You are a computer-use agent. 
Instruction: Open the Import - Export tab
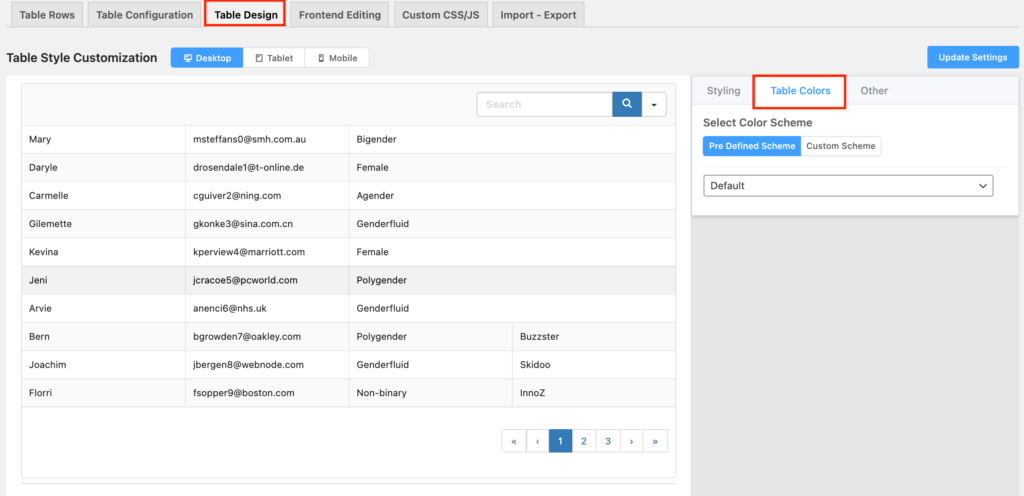point(538,15)
